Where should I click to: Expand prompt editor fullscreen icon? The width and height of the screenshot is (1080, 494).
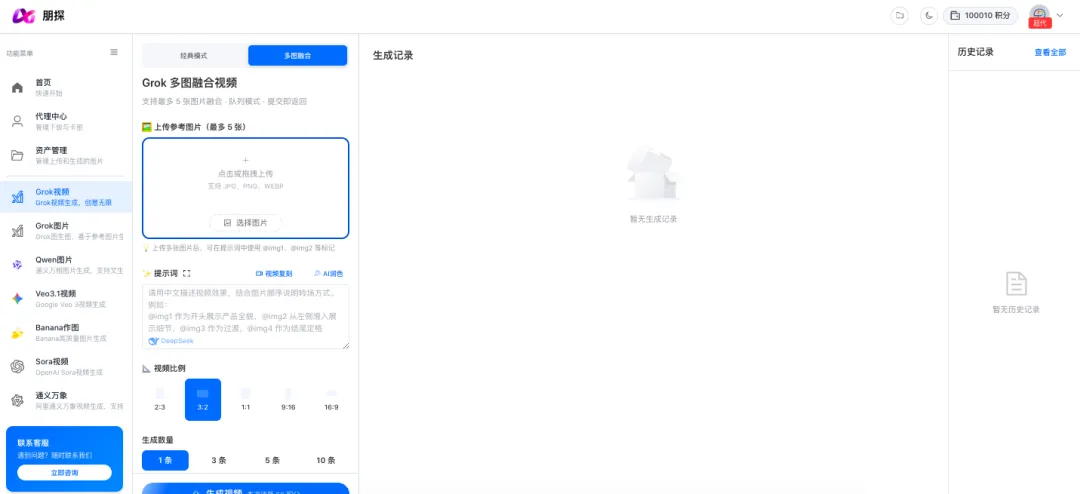coord(187,274)
